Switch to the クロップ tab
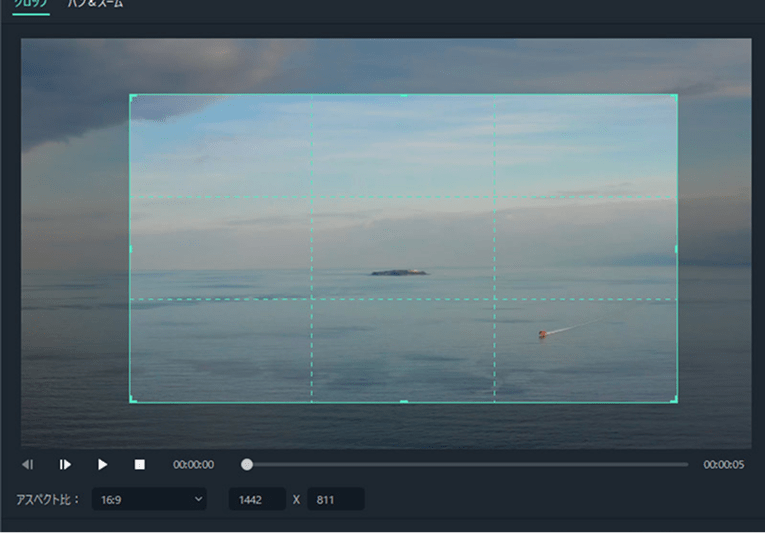This screenshot has height=533, width=765. (31, 4)
